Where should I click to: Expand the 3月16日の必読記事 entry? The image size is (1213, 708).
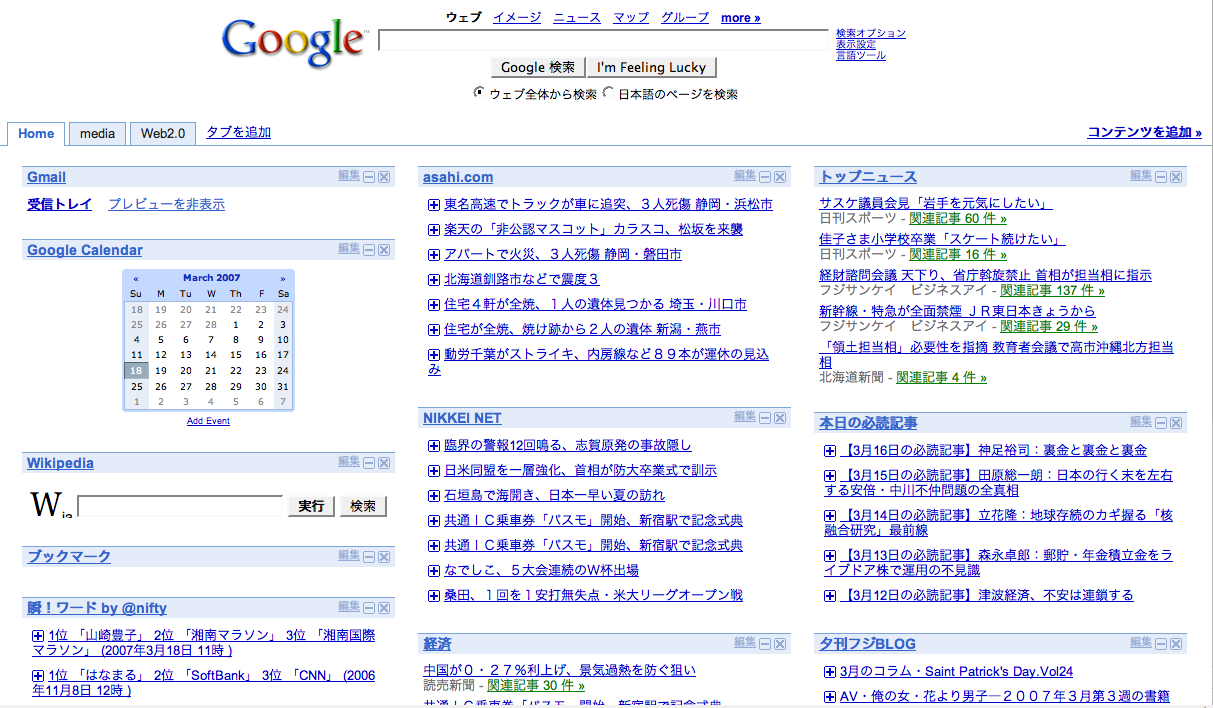830,451
